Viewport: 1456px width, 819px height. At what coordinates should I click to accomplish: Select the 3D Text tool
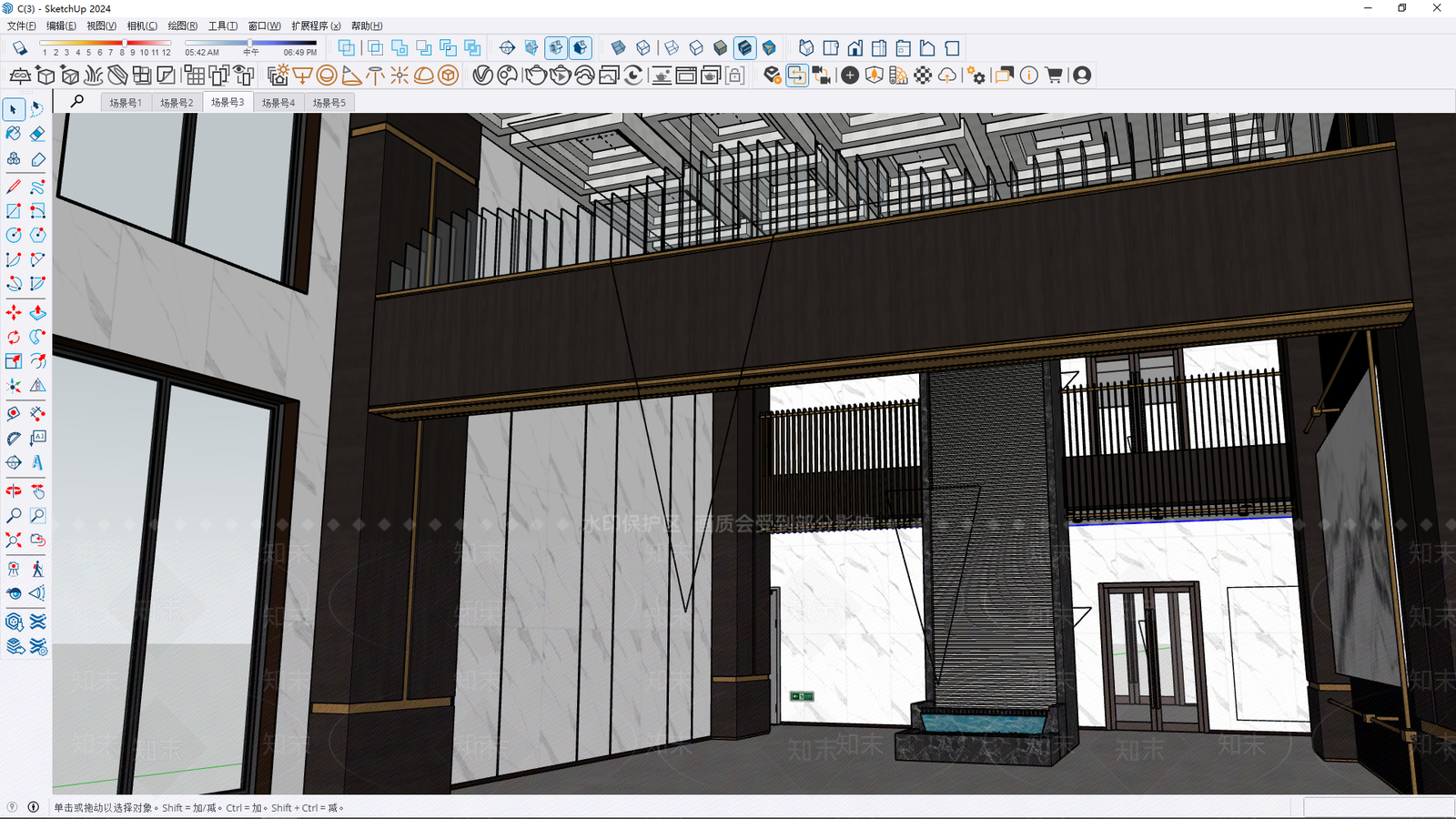coord(37,463)
